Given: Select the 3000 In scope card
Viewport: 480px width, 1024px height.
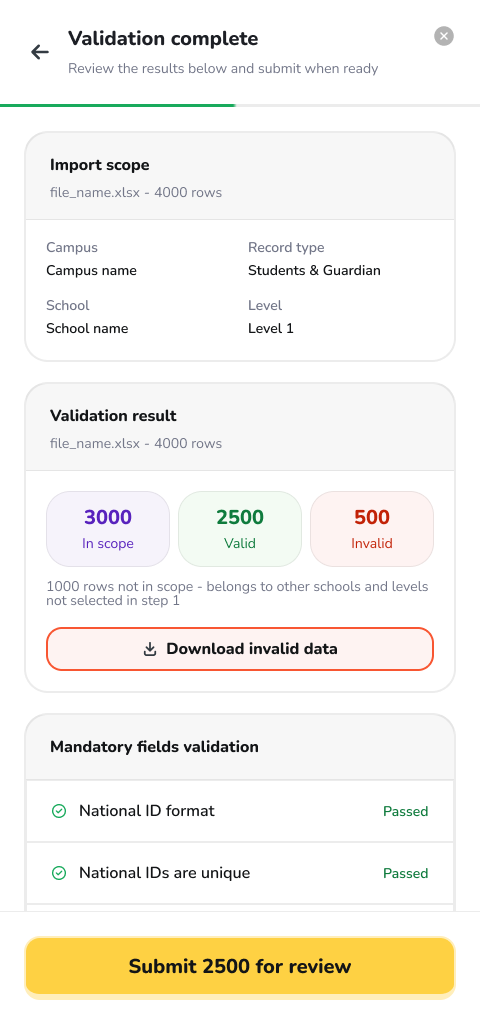Looking at the screenshot, I should tap(108, 529).
